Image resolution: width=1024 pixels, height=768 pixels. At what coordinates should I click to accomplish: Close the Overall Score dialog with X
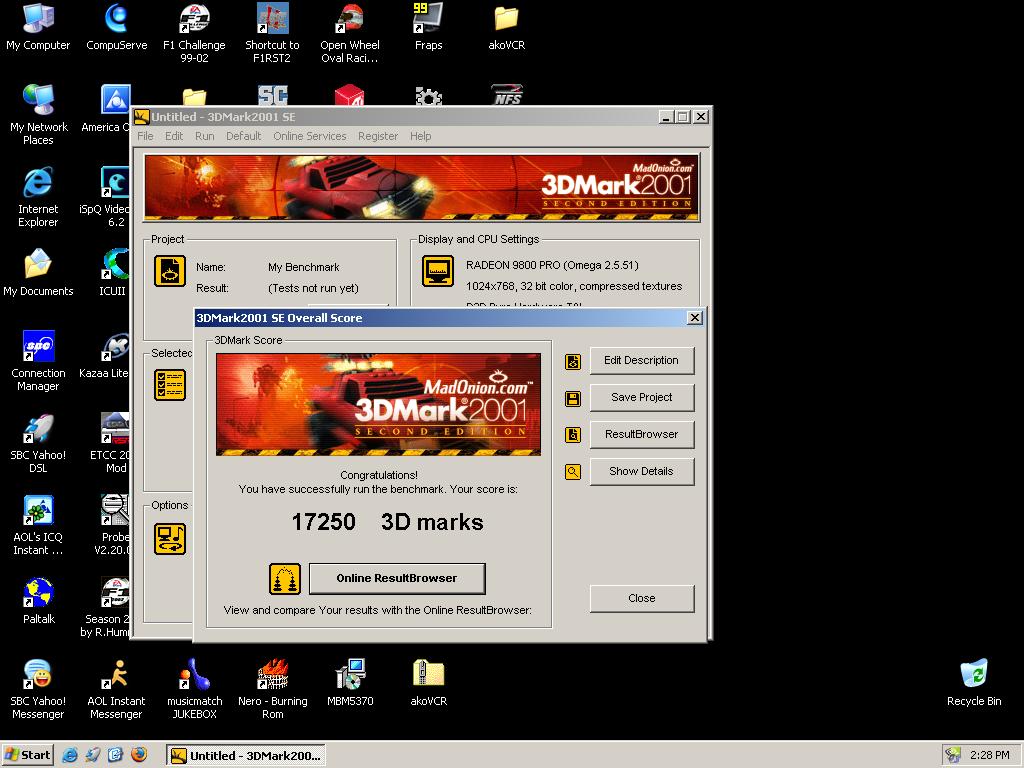[x=695, y=318]
